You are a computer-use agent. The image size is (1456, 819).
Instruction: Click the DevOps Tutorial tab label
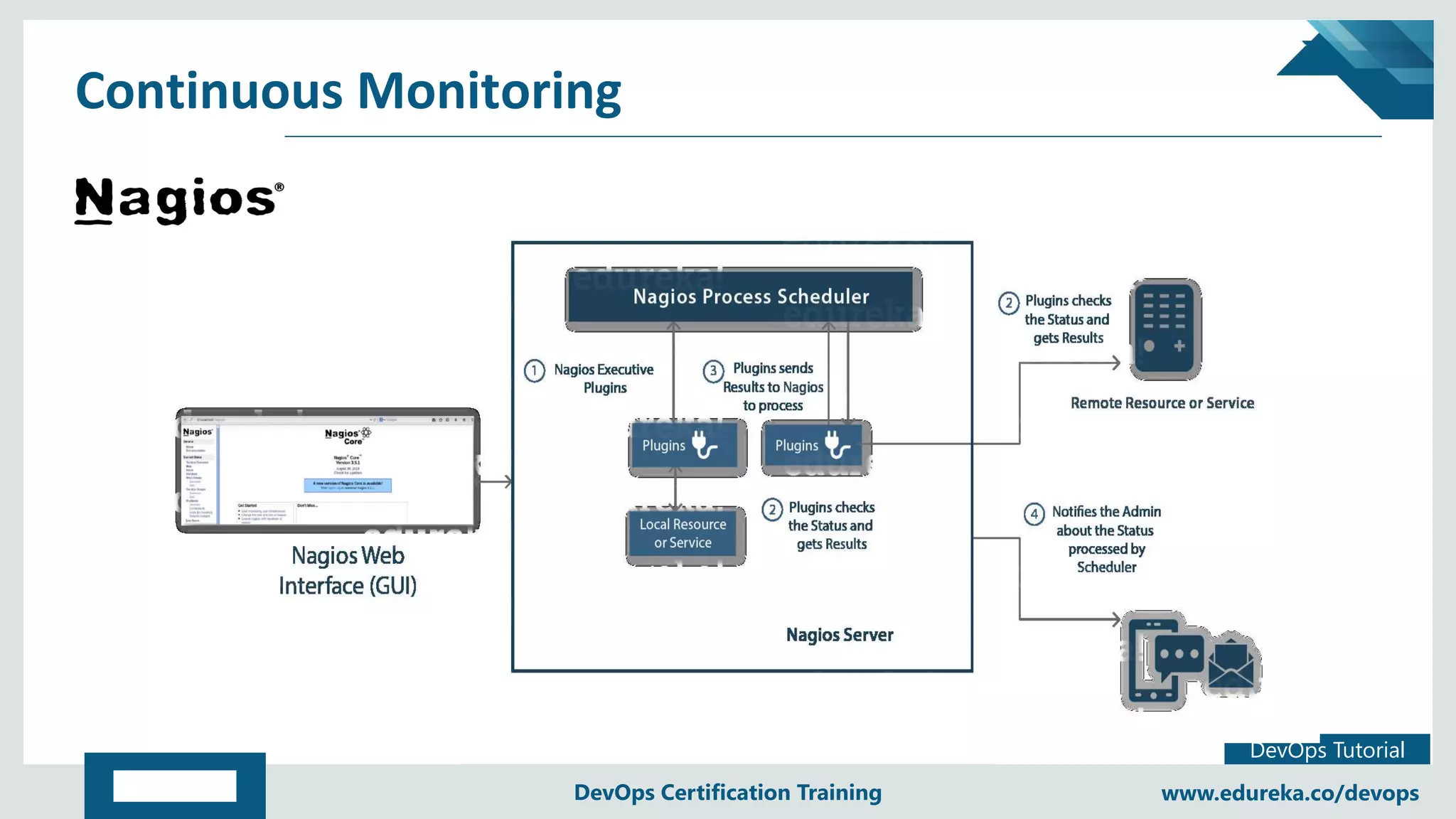pos(1327,750)
